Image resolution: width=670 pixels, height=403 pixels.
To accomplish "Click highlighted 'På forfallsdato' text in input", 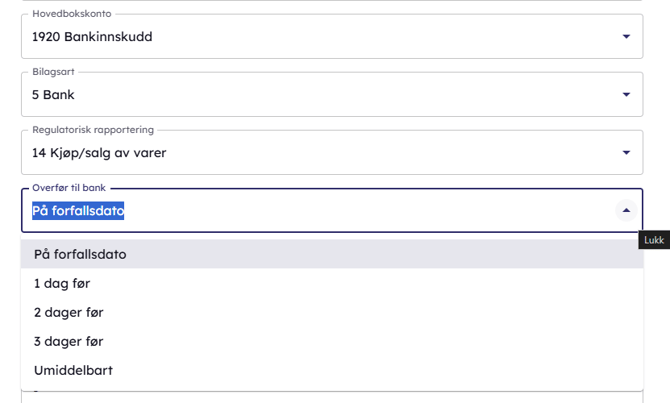I will click(78, 211).
